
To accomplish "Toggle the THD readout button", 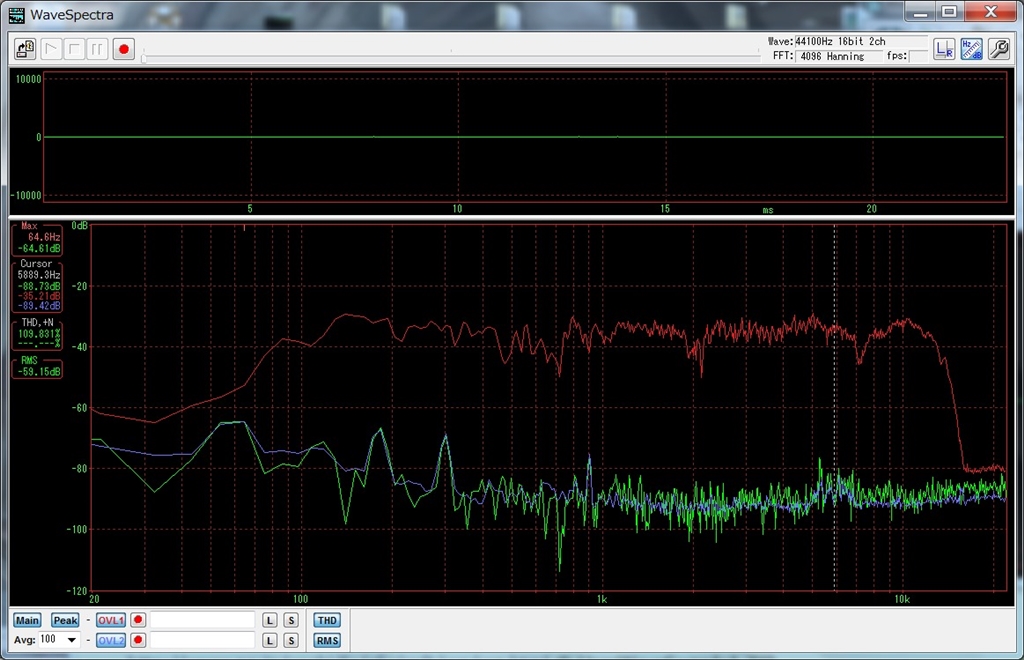I will [326, 620].
